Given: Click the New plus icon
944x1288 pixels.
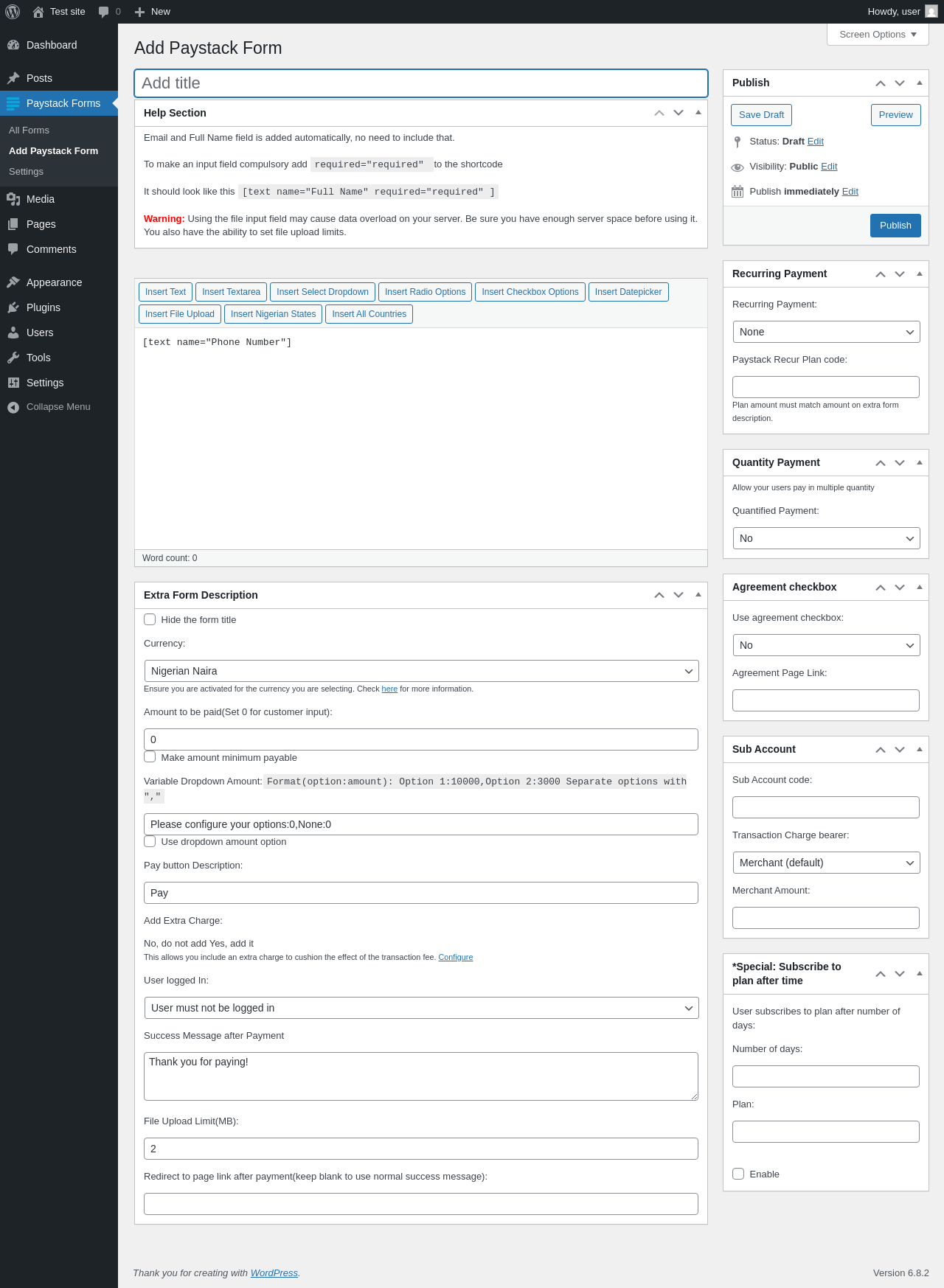Looking at the screenshot, I should 139,12.
